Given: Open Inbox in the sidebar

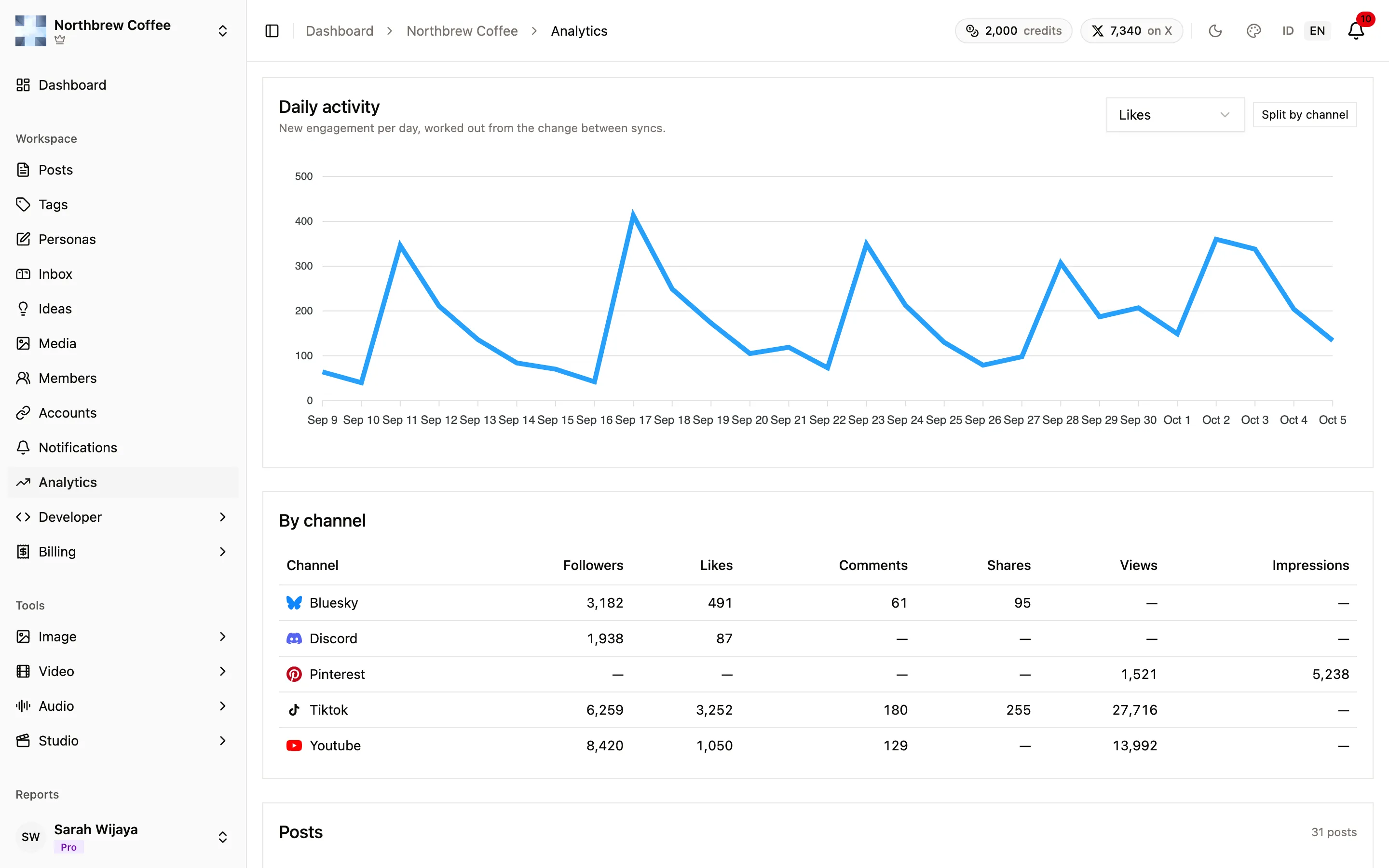Looking at the screenshot, I should click(x=123, y=274).
